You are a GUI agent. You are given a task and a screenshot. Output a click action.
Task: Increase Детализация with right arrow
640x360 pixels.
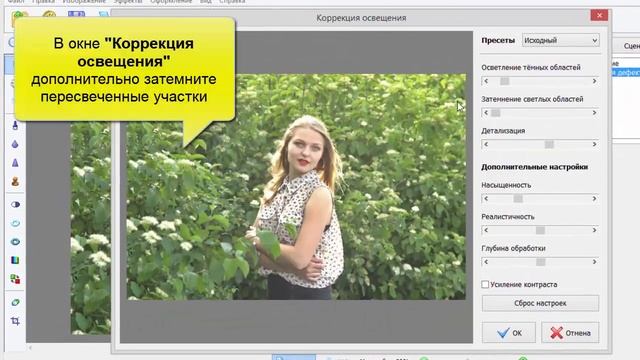(595, 144)
